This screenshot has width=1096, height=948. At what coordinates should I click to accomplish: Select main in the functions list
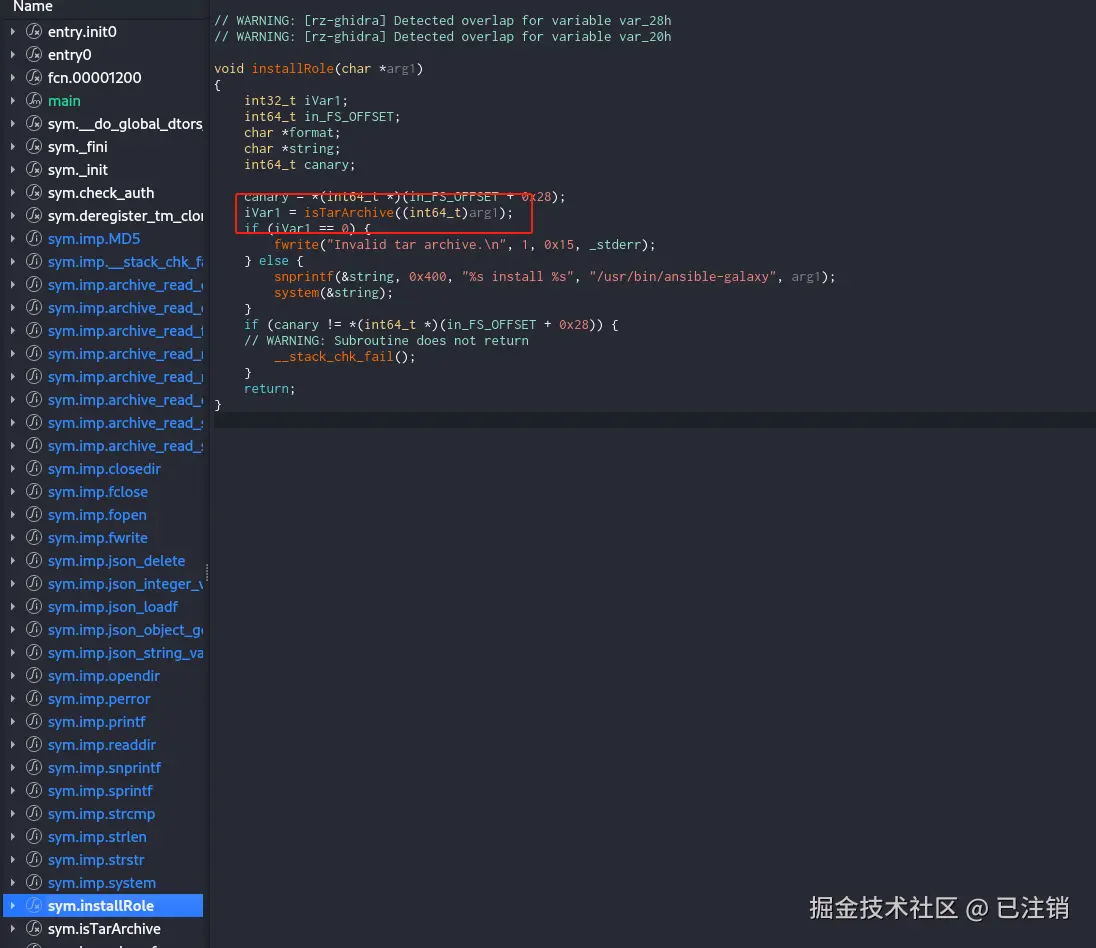coord(64,101)
